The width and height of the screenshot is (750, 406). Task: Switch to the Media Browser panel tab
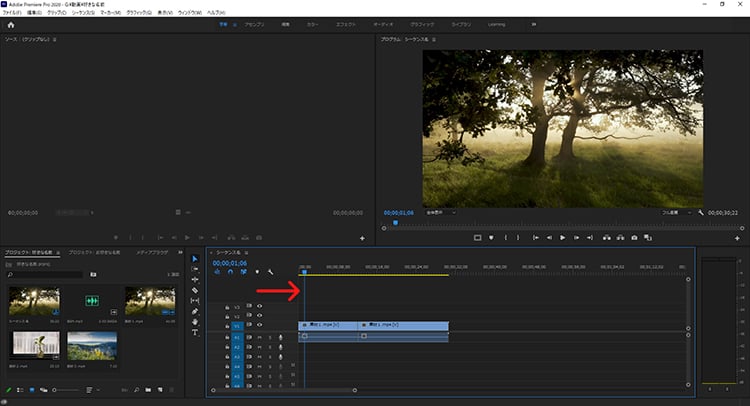pyautogui.click(x=152, y=252)
